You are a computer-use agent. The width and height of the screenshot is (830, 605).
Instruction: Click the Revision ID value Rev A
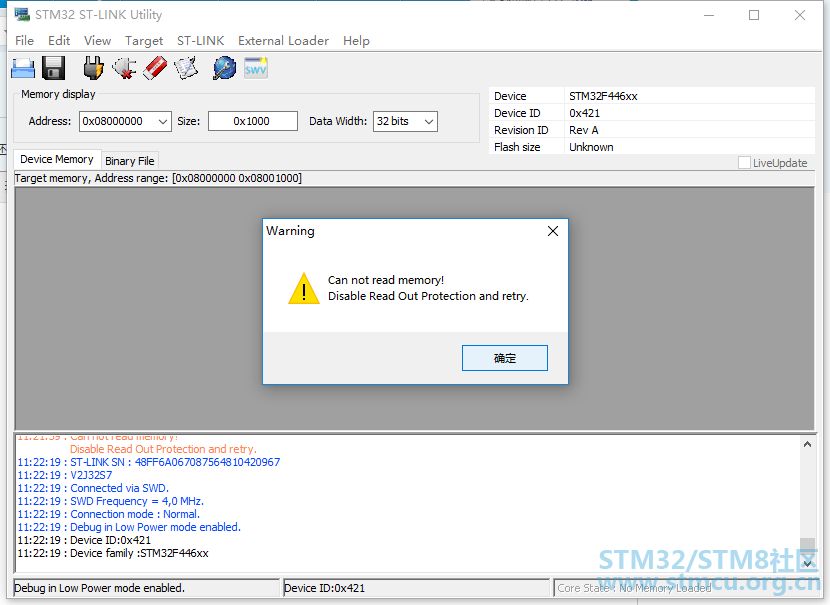[x=583, y=130]
